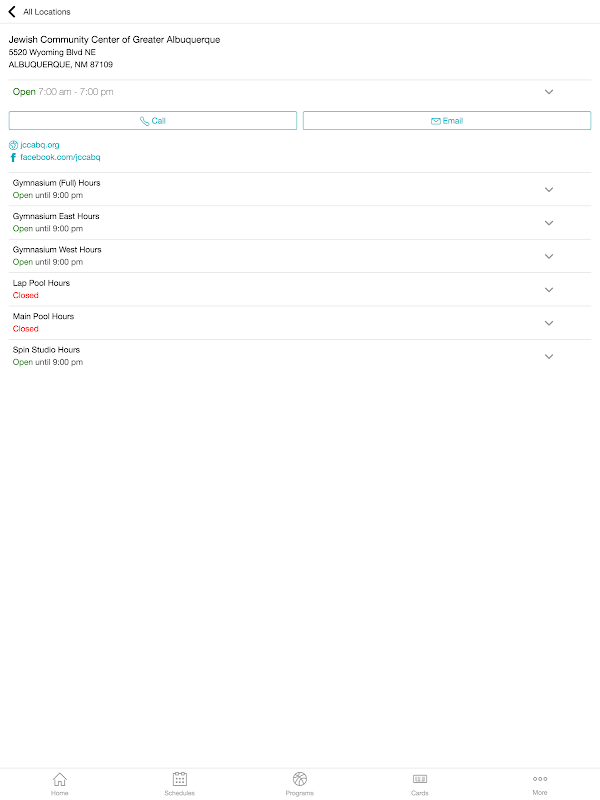Viewport: 600px width, 800px height.
Task: Open the Home tab
Action: (x=60, y=784)
